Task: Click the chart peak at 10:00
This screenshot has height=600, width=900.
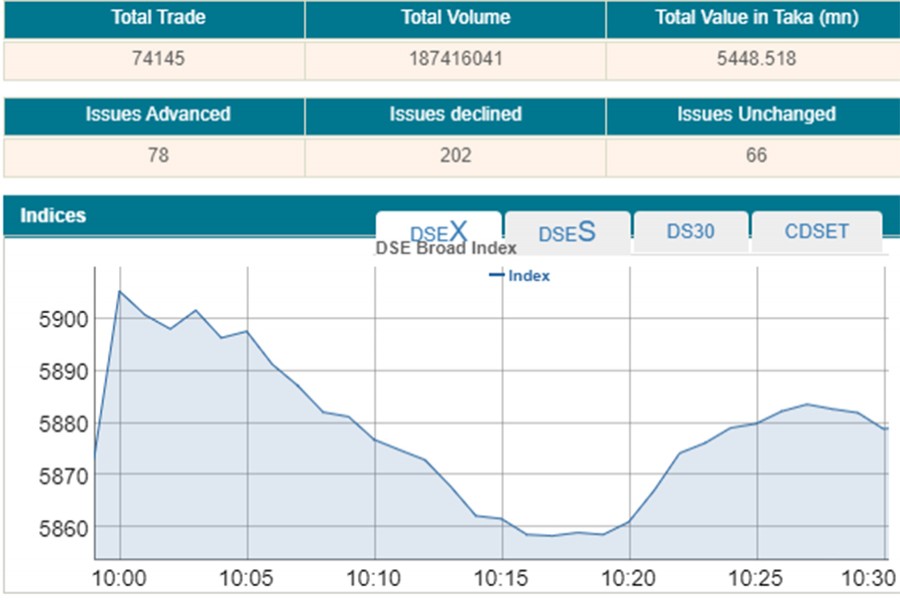Action: click(120, 292)
